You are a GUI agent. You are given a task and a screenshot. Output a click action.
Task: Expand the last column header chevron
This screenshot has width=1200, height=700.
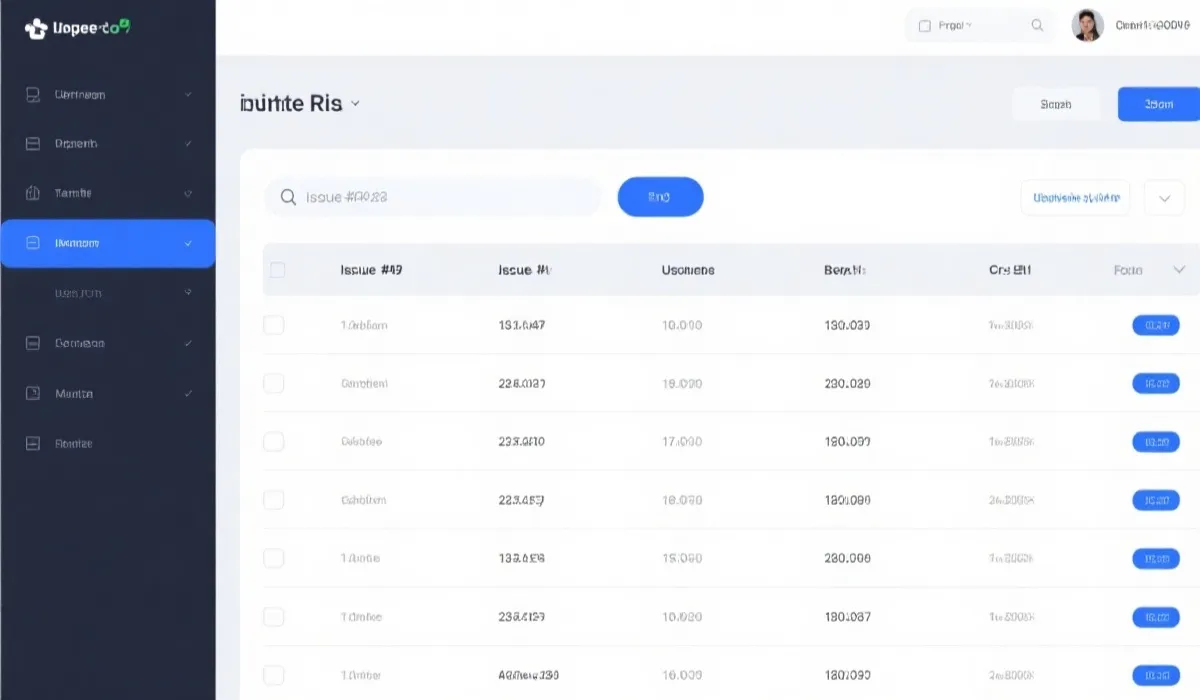1178,270
